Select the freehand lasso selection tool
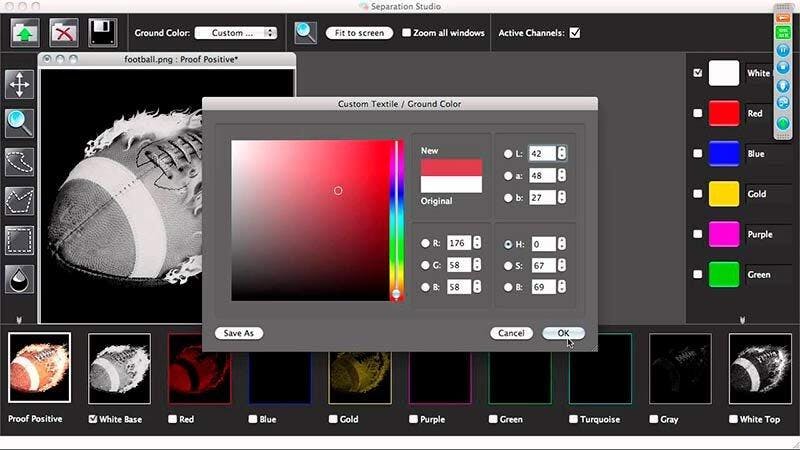Viewport: 800px width, 450px height. pyautogui.click(x=20, y=162)
